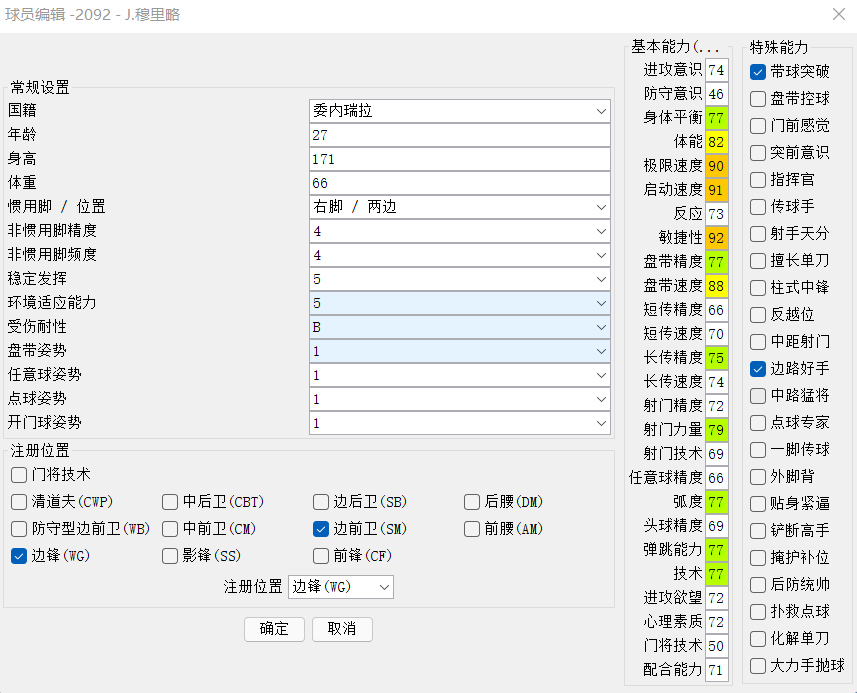This screenshot has height=693, width=857.
Task: Expand the 稳定发挥 dropdown
Action: [x=460, y=279]
